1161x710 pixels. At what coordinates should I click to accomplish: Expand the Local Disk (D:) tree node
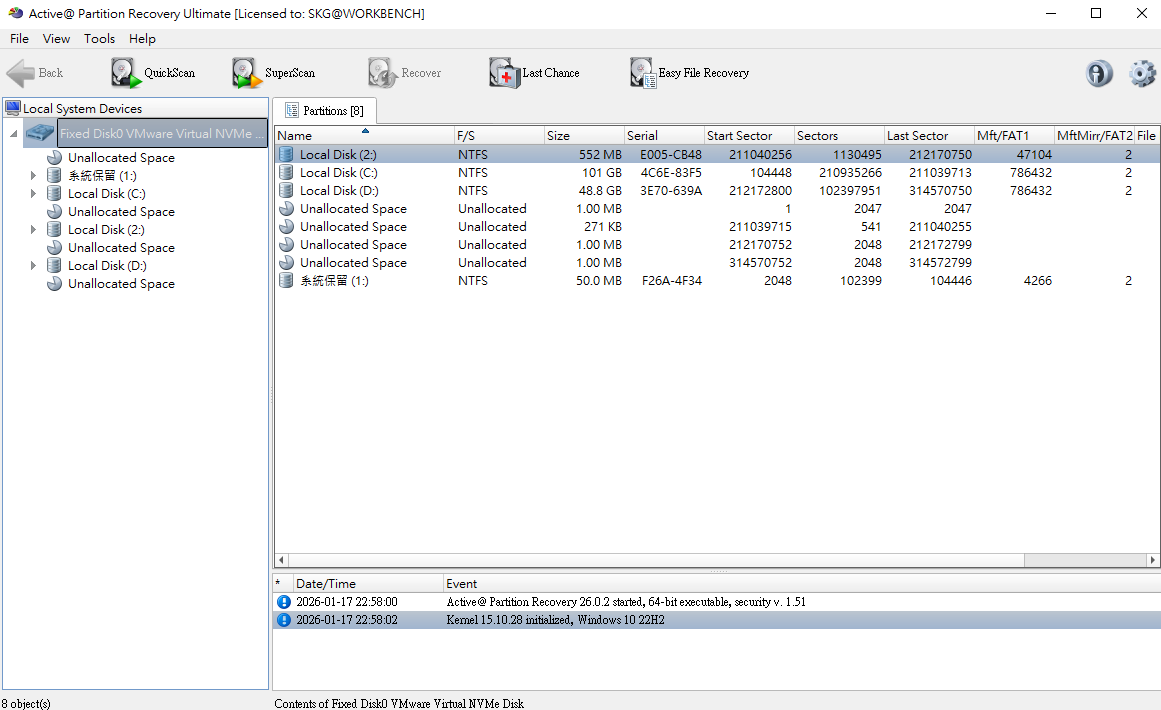point(33,265)
